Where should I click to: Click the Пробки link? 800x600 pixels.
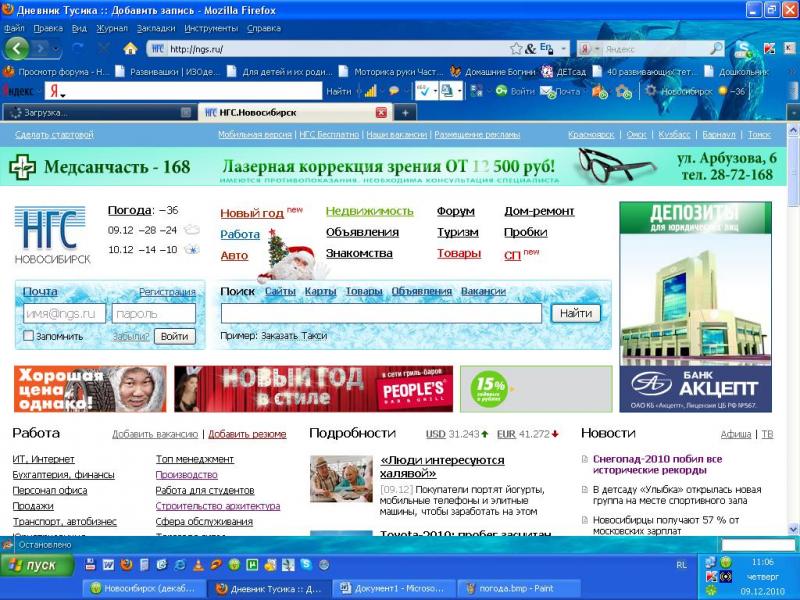[526, 232]
